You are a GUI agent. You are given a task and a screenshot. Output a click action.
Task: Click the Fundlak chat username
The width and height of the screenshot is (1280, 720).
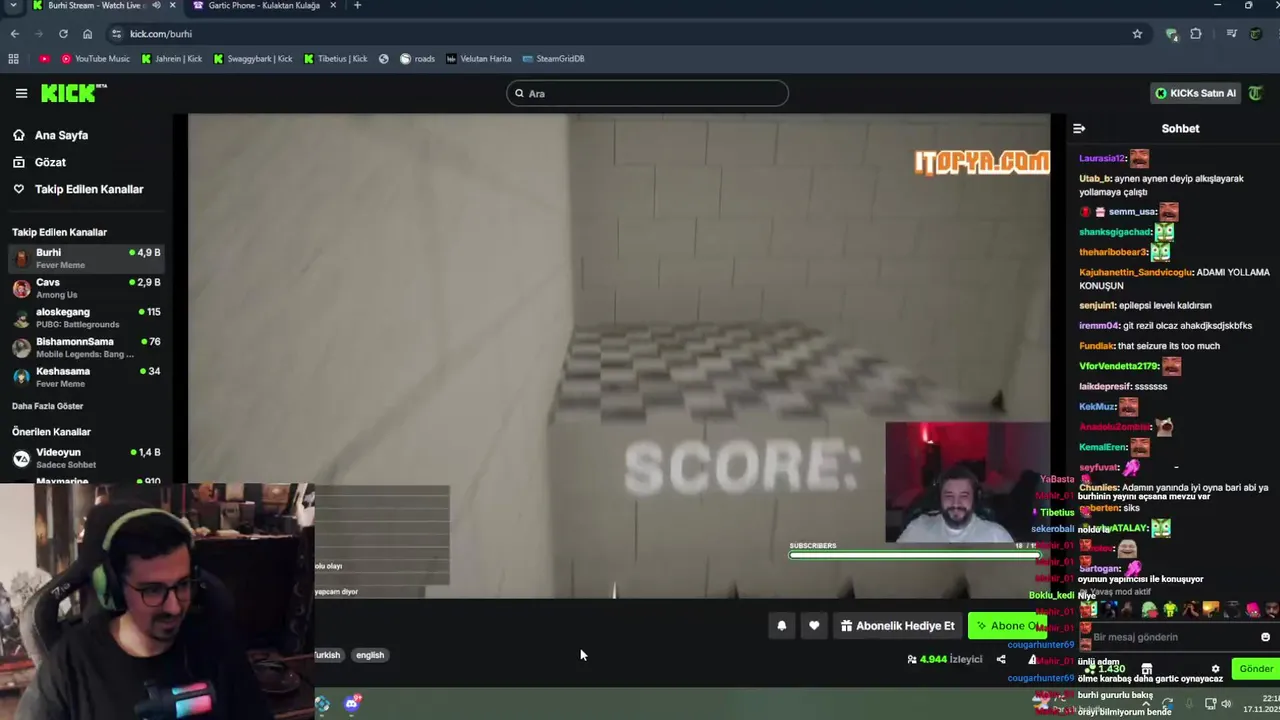pos(1098,346)
